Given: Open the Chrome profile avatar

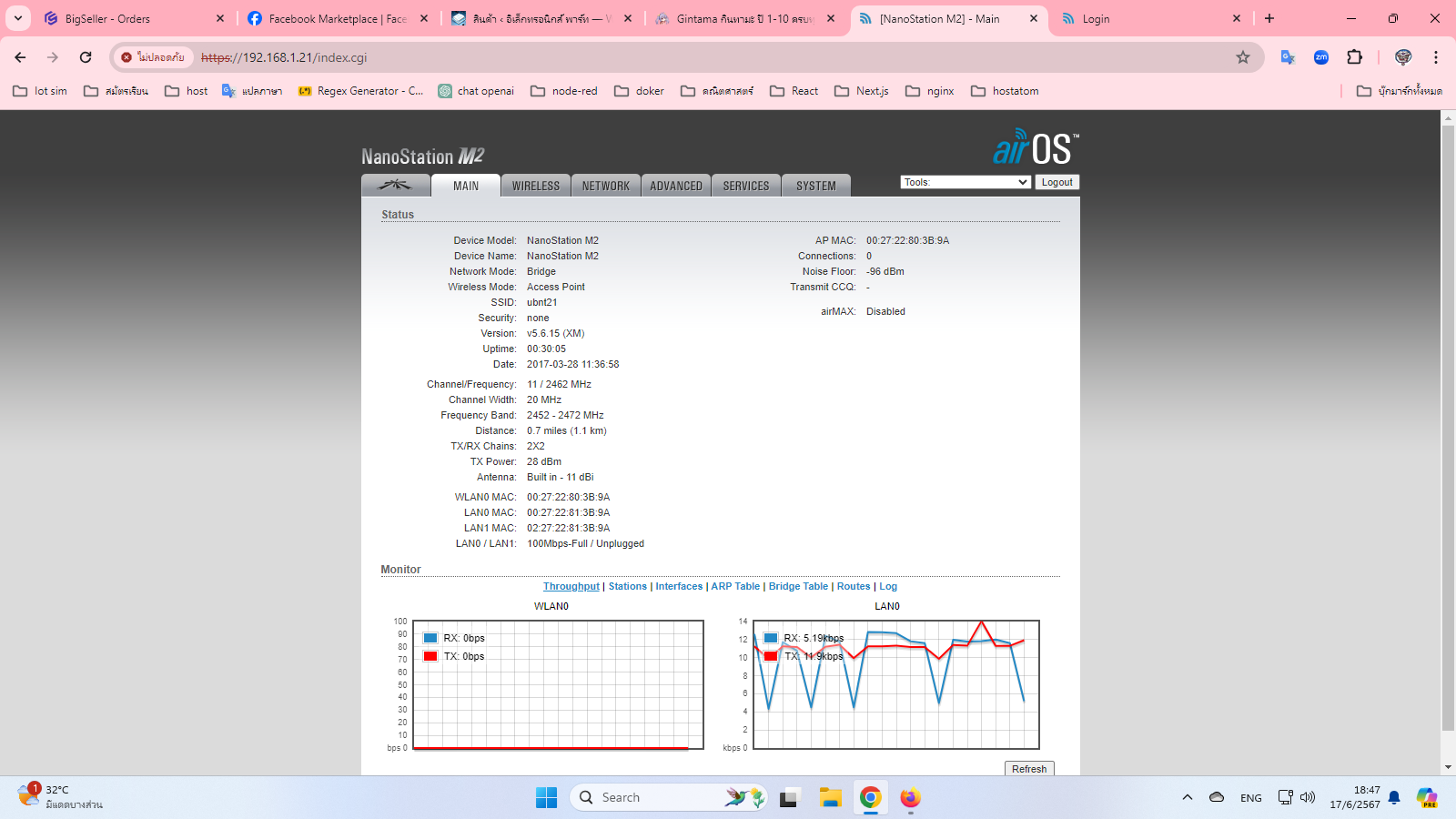Looking at the screenshot, I should 1403,57.
